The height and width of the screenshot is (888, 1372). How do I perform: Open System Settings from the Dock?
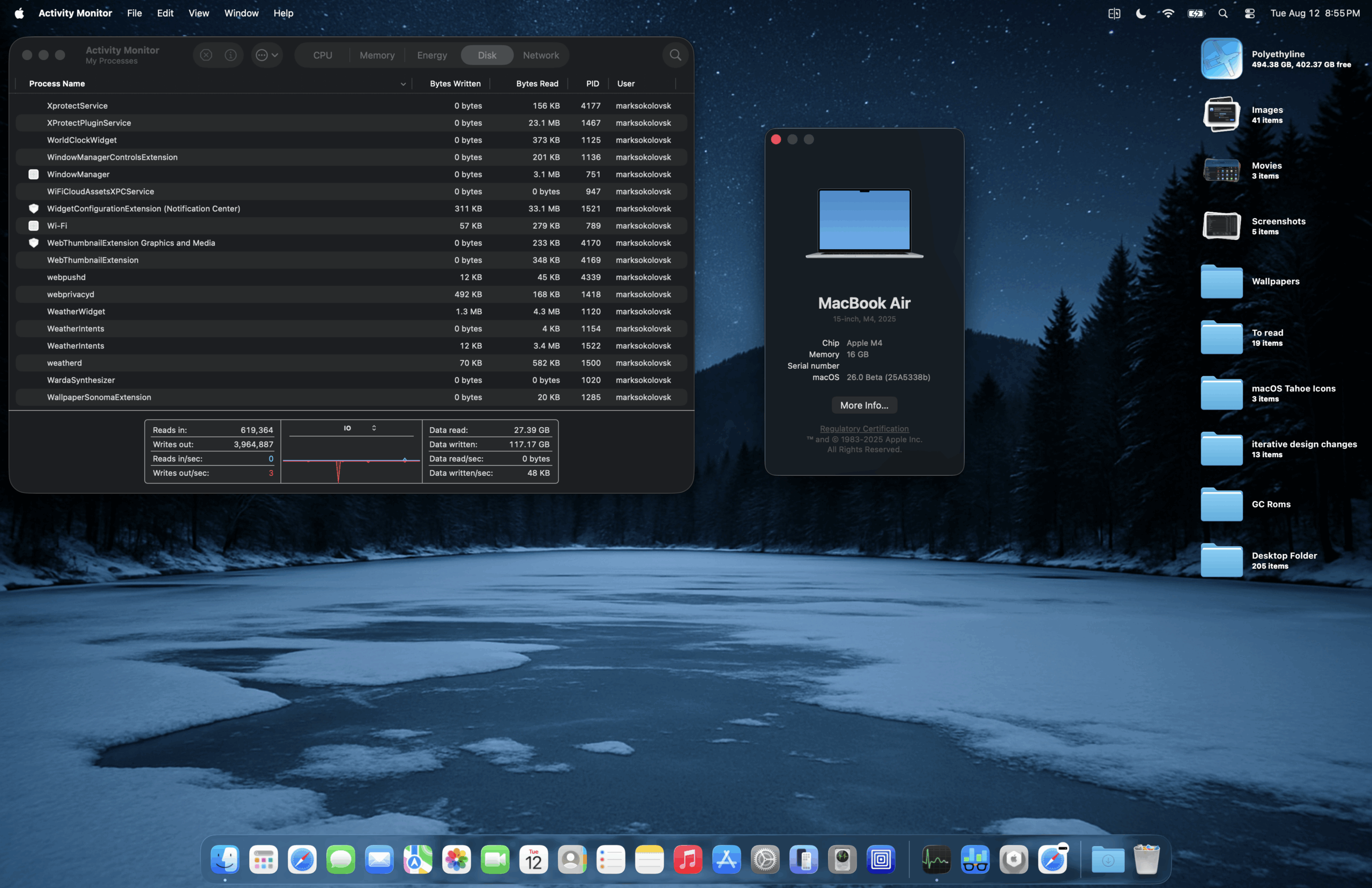765,860
